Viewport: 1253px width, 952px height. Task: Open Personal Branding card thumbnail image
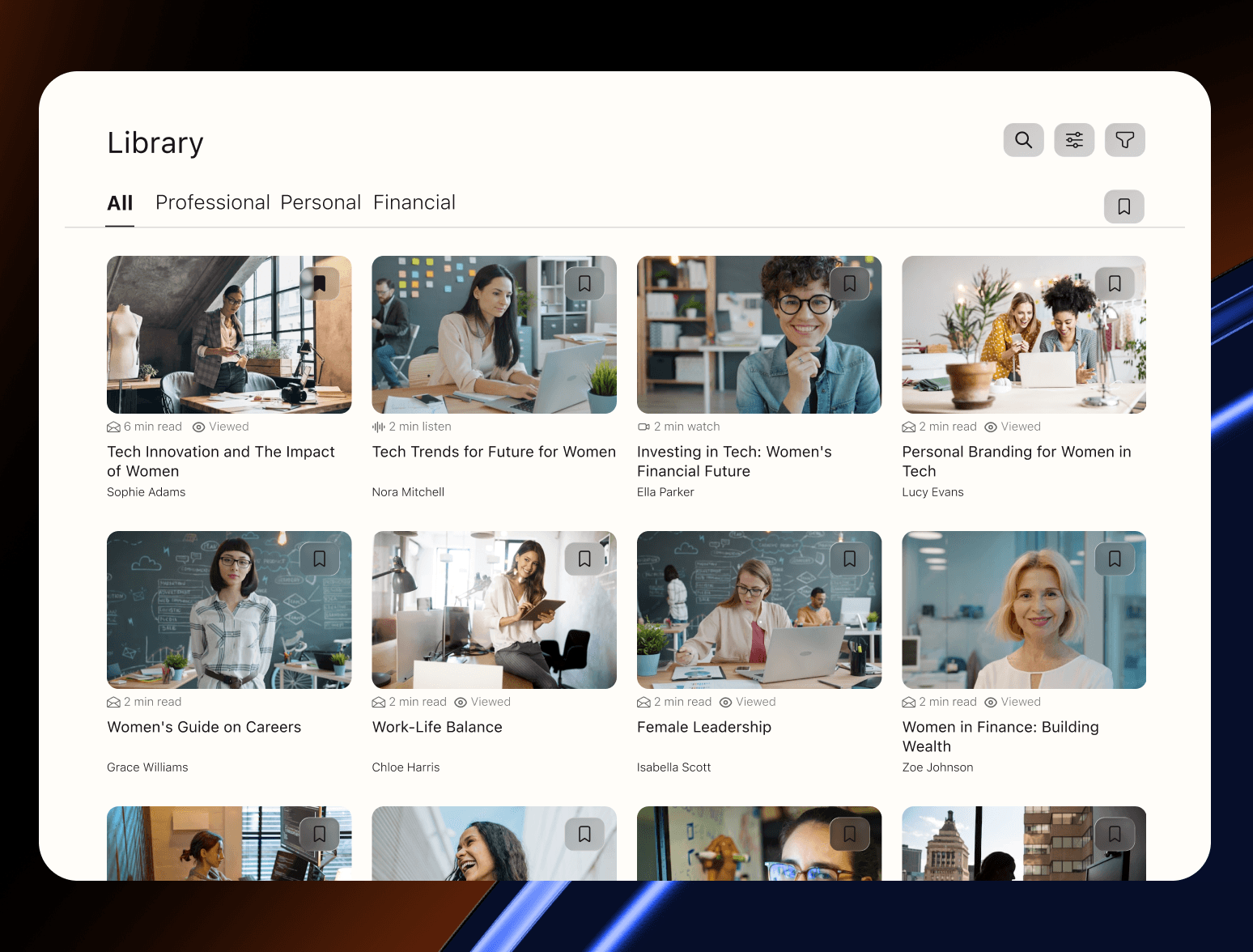click(x=1024, y=334)
